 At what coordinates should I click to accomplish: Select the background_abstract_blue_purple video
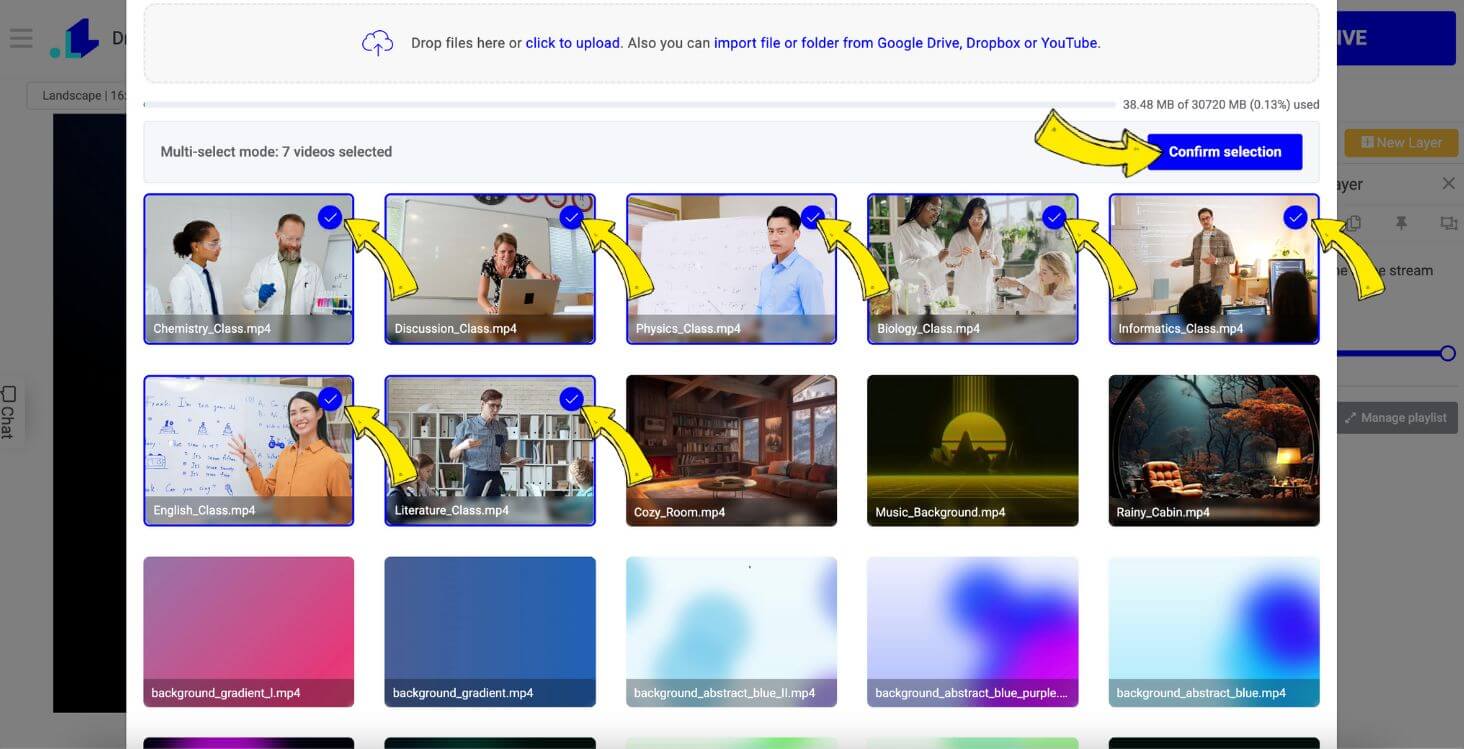(x=972, y=632)
